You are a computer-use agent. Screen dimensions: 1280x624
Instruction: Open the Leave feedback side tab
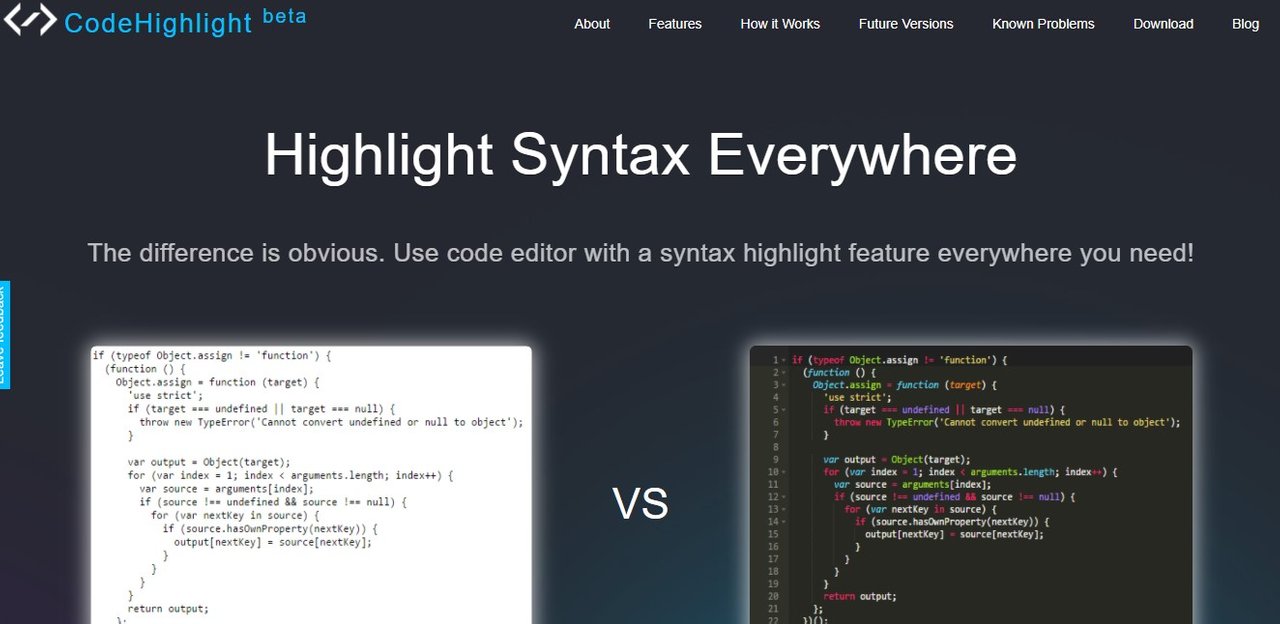pos(4,335)
